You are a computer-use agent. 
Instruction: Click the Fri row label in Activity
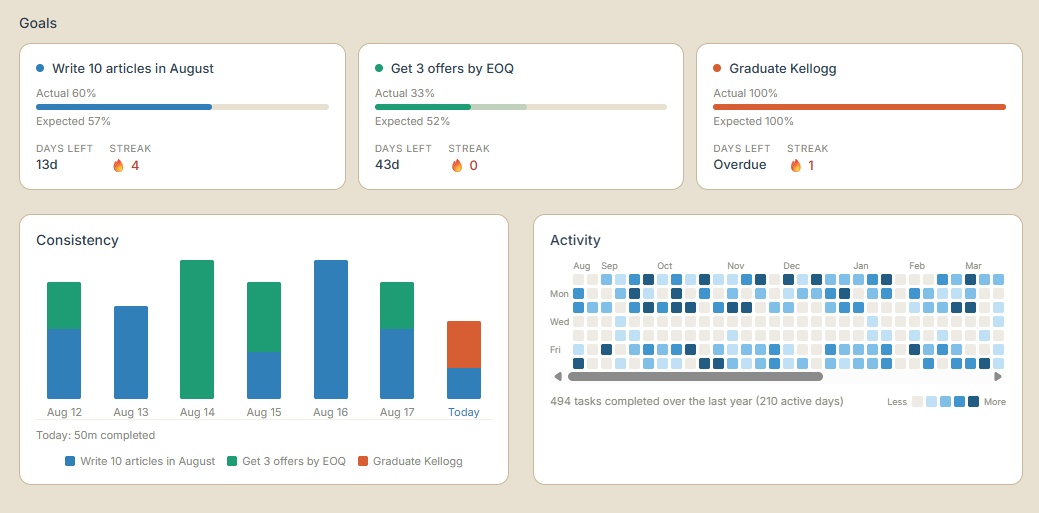[x=555, y=349]
